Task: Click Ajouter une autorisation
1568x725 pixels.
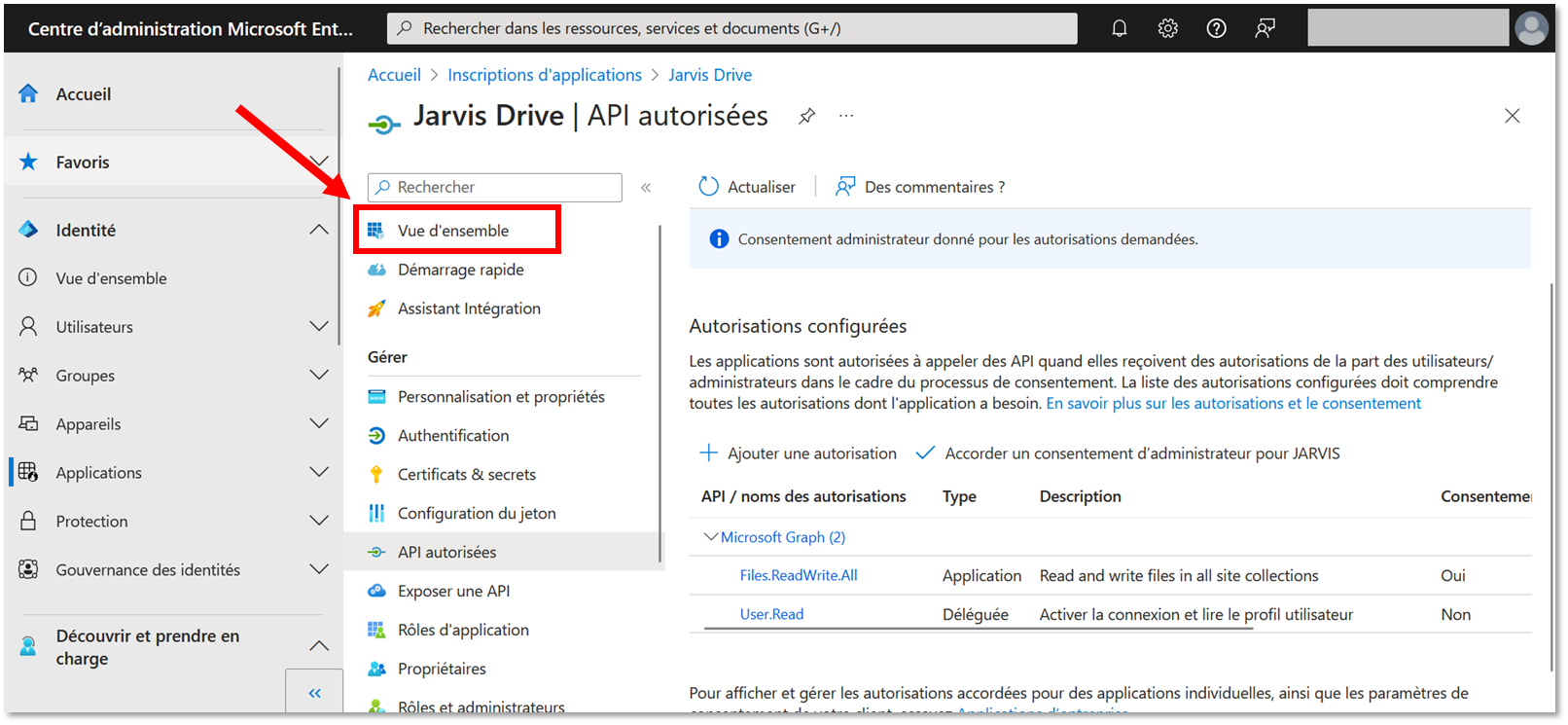Action: coord(799,453)
